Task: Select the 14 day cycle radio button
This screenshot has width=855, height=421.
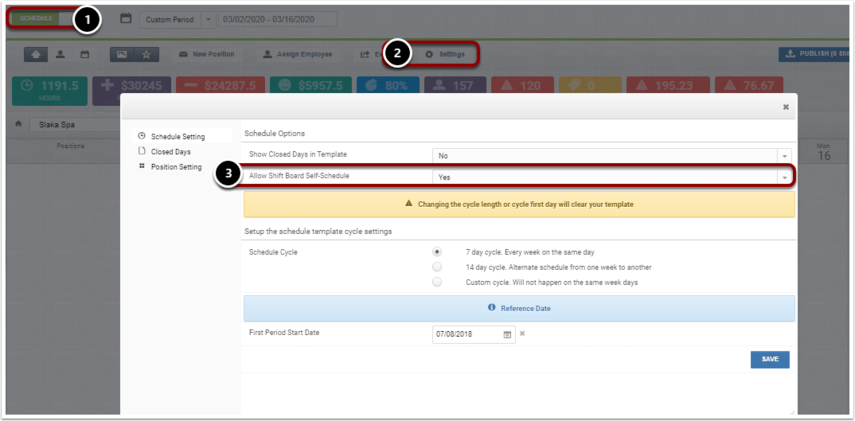Action: pos(437,267)
